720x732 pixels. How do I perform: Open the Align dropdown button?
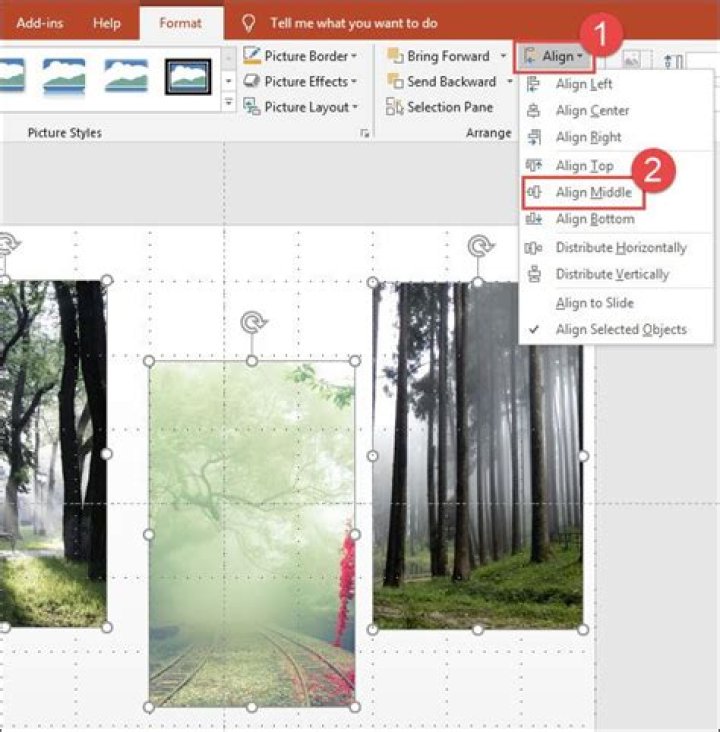(554, 56)
